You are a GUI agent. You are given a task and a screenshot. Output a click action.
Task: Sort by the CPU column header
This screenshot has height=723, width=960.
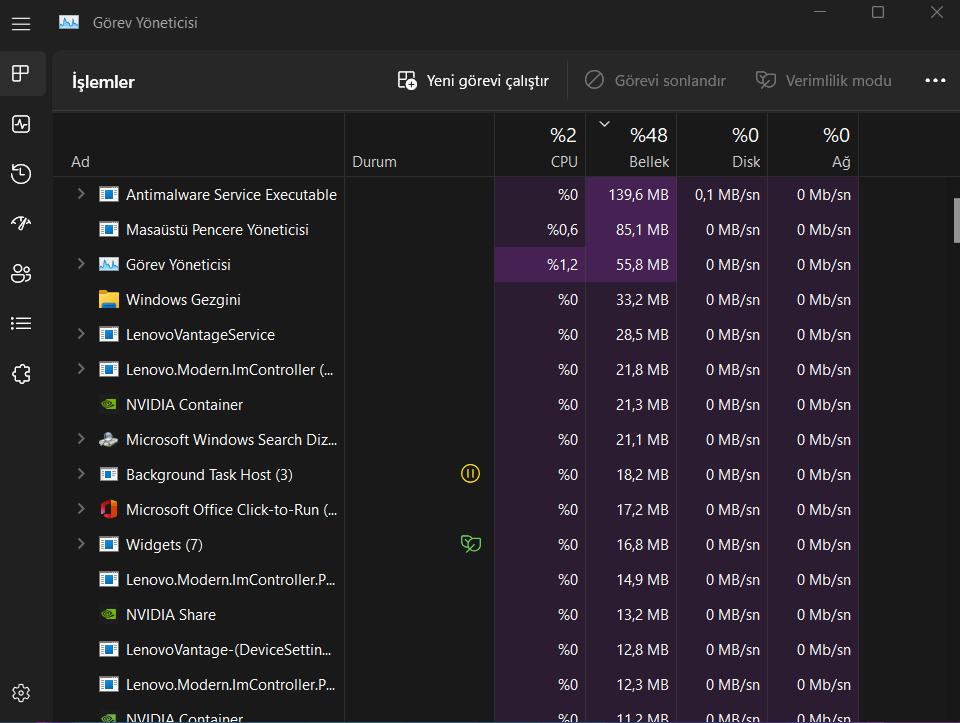click(x=540, y=146)
